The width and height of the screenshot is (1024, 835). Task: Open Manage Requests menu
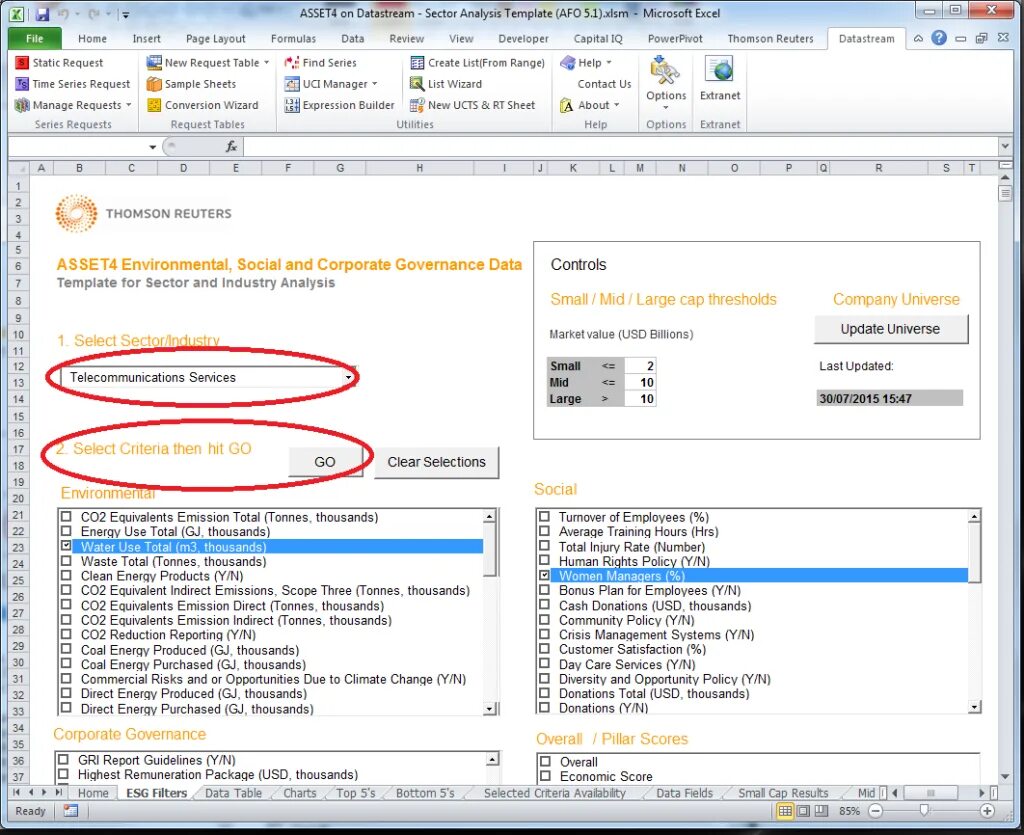coord(73,105)
